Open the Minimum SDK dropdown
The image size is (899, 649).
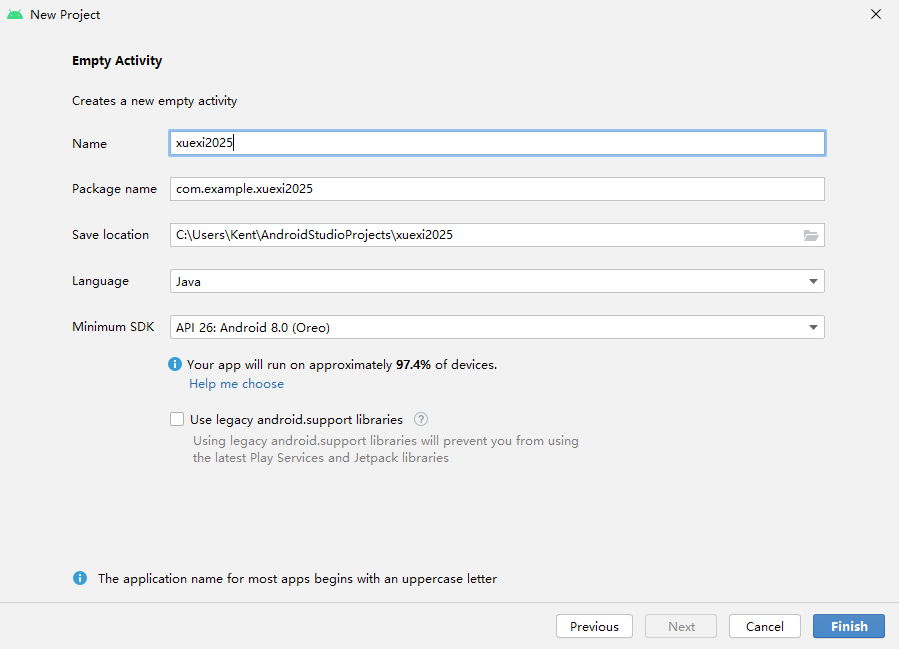497,327
